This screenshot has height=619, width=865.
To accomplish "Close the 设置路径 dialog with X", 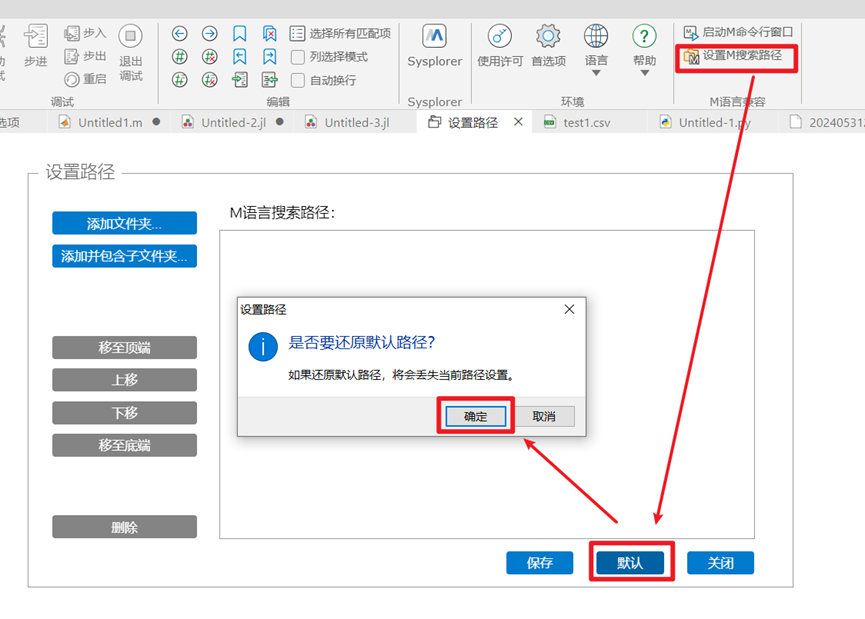I will point(569,310).
